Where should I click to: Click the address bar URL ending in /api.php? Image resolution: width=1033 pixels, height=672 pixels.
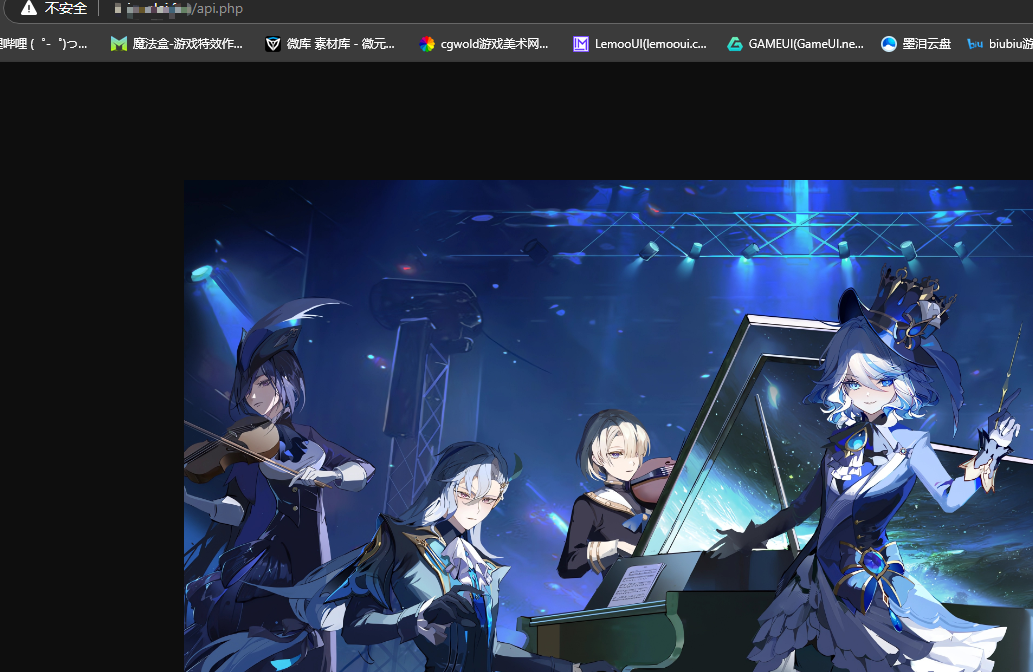coord(179,9)
